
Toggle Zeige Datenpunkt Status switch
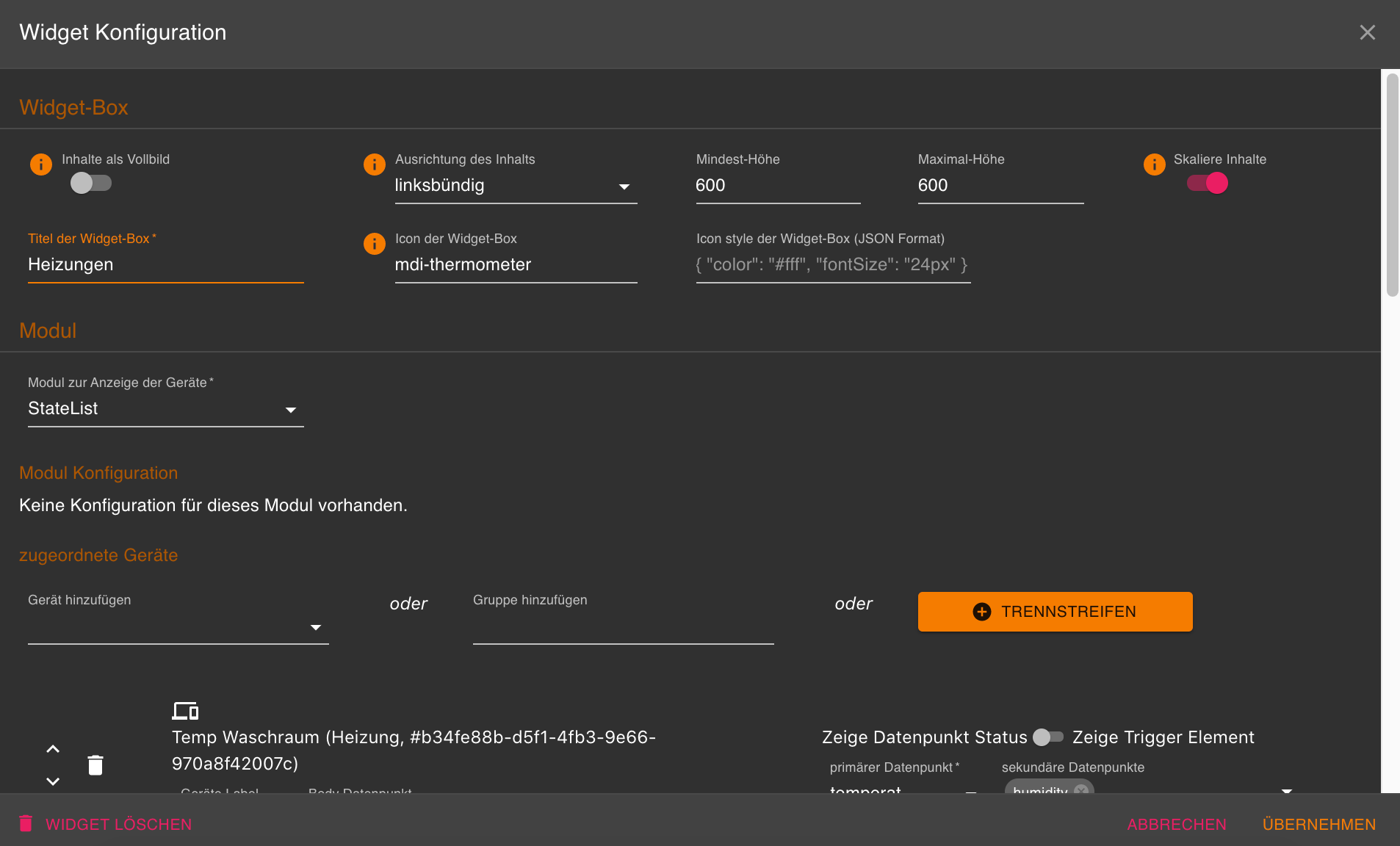click(1048, 737)
